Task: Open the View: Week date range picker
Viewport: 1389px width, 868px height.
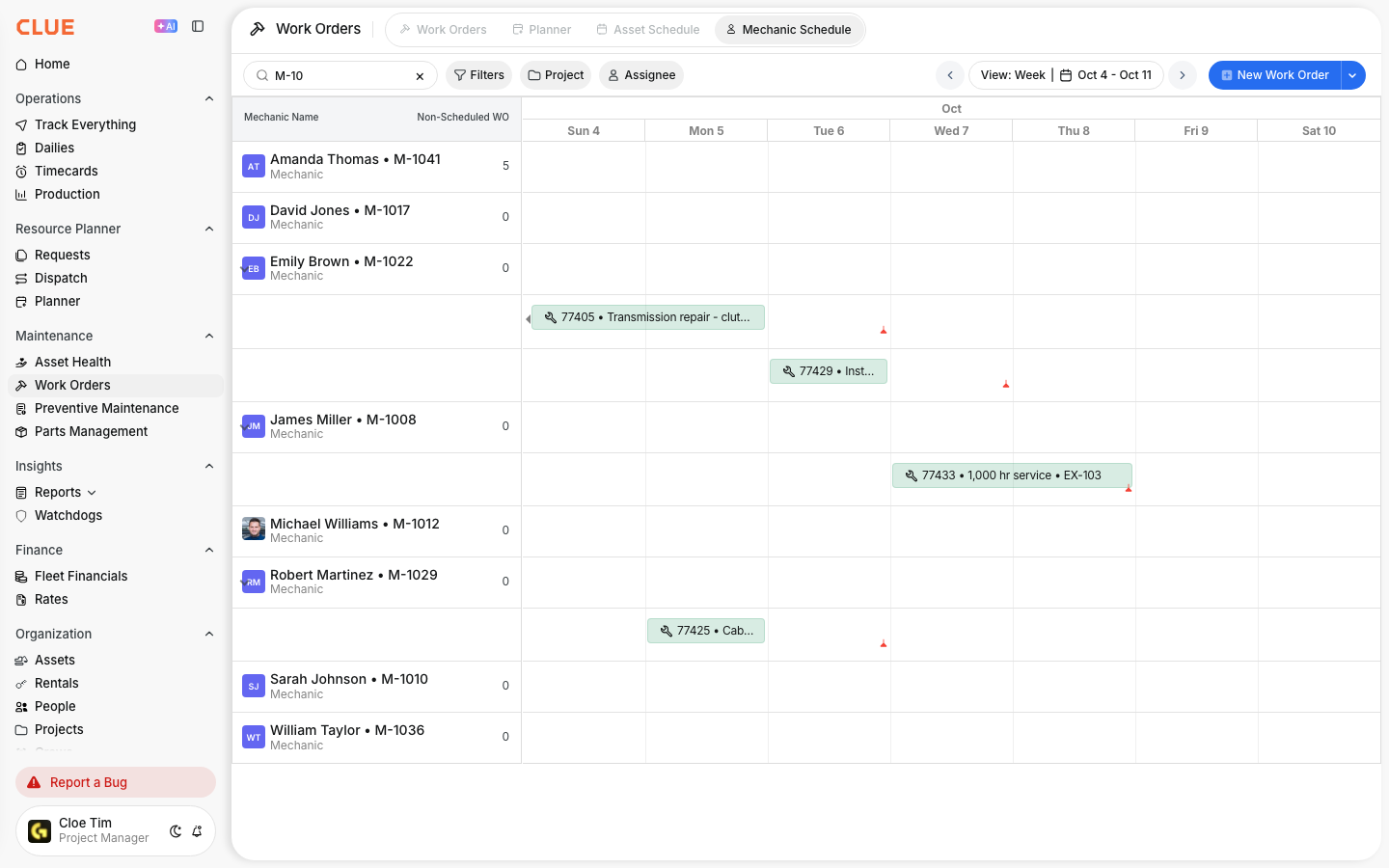Action: 1066,75
